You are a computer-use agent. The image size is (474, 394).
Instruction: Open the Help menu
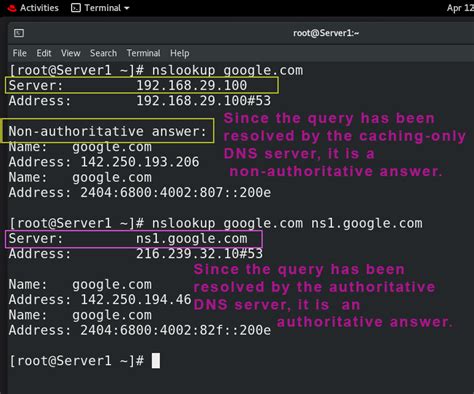(x=180, y=53)
